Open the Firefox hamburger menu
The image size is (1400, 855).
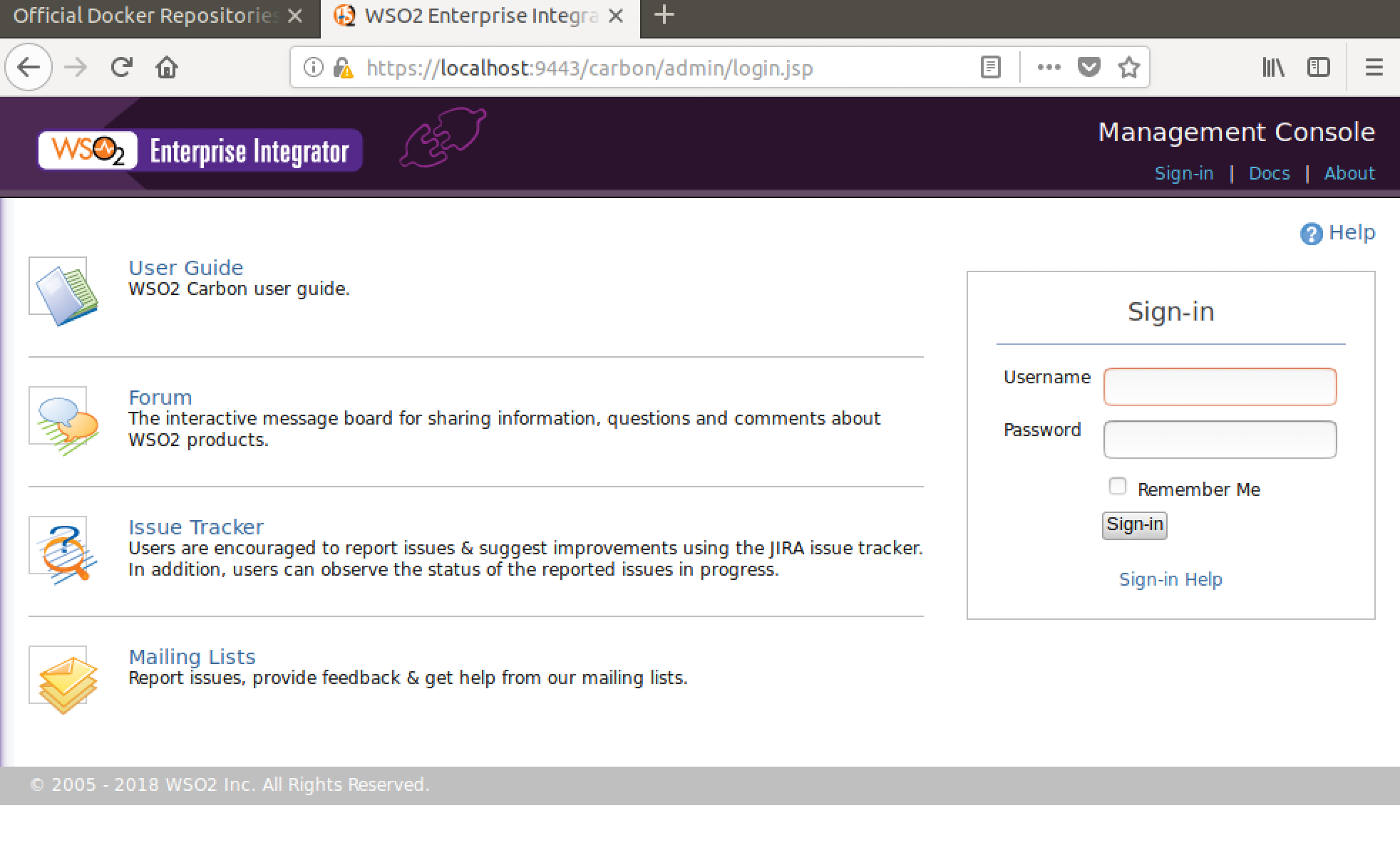pos(1374,68)
